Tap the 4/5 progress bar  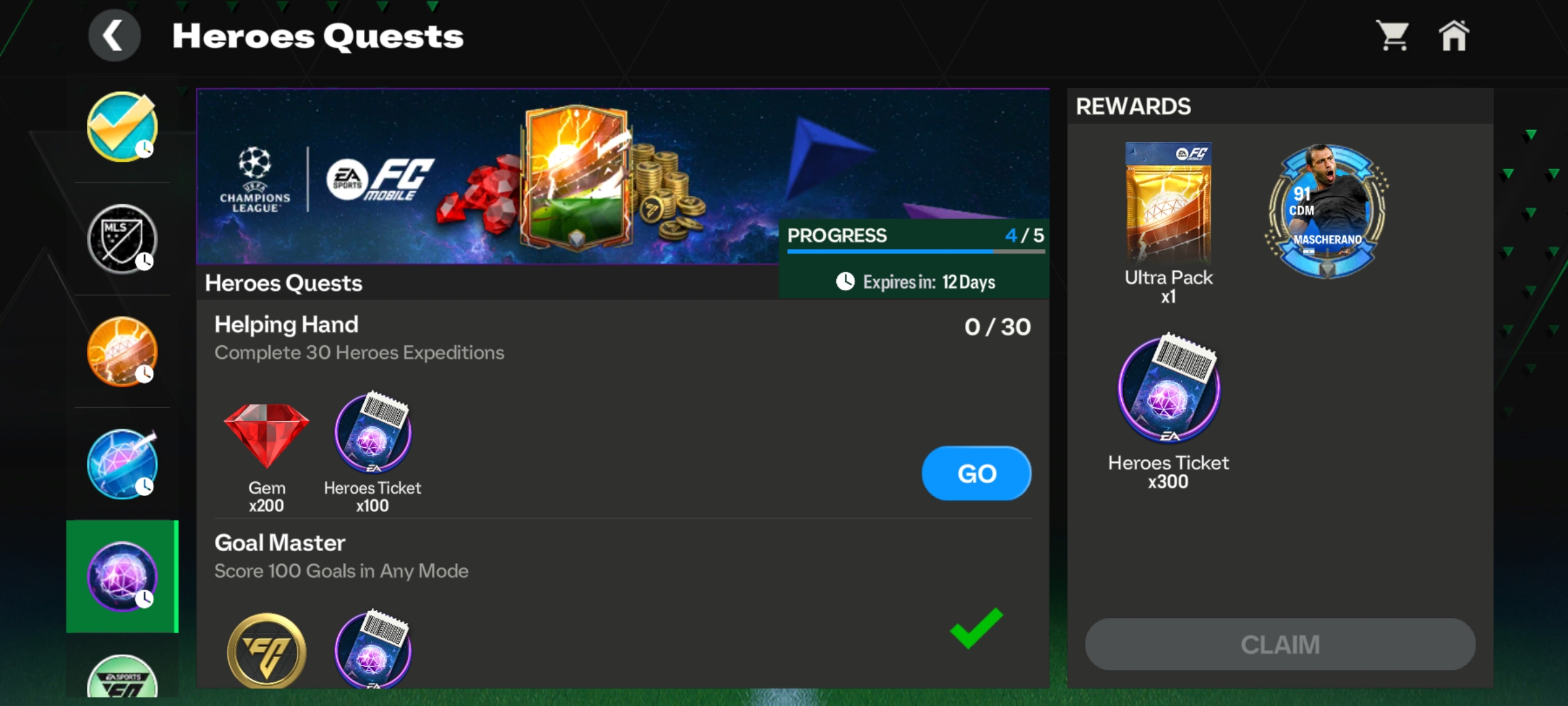[915, 251]
